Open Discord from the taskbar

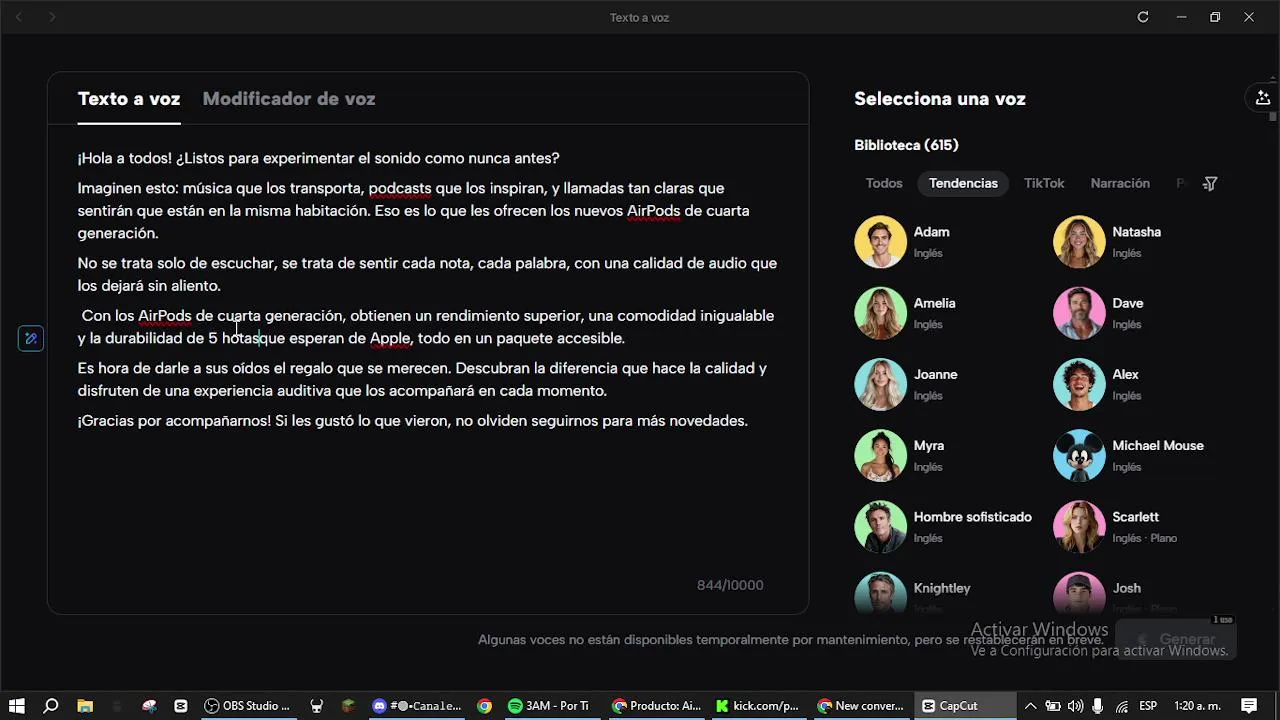tap(417, 706)
